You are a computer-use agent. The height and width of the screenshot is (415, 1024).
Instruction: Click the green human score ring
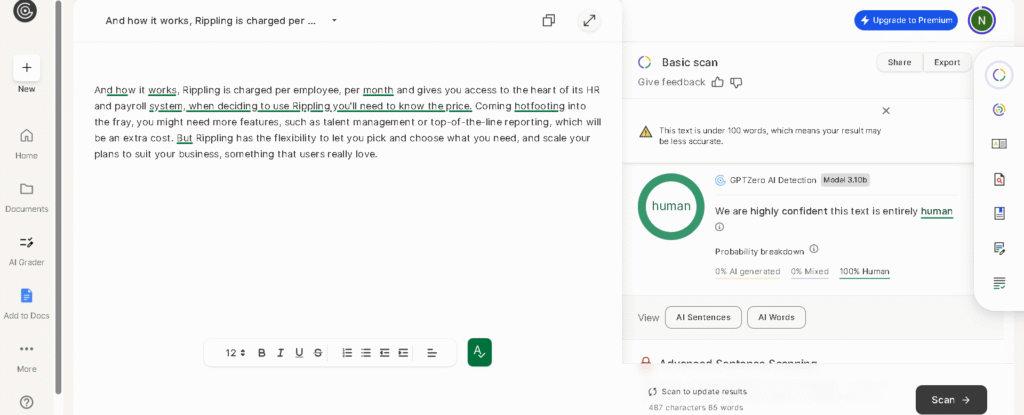(x=671, y=206)
